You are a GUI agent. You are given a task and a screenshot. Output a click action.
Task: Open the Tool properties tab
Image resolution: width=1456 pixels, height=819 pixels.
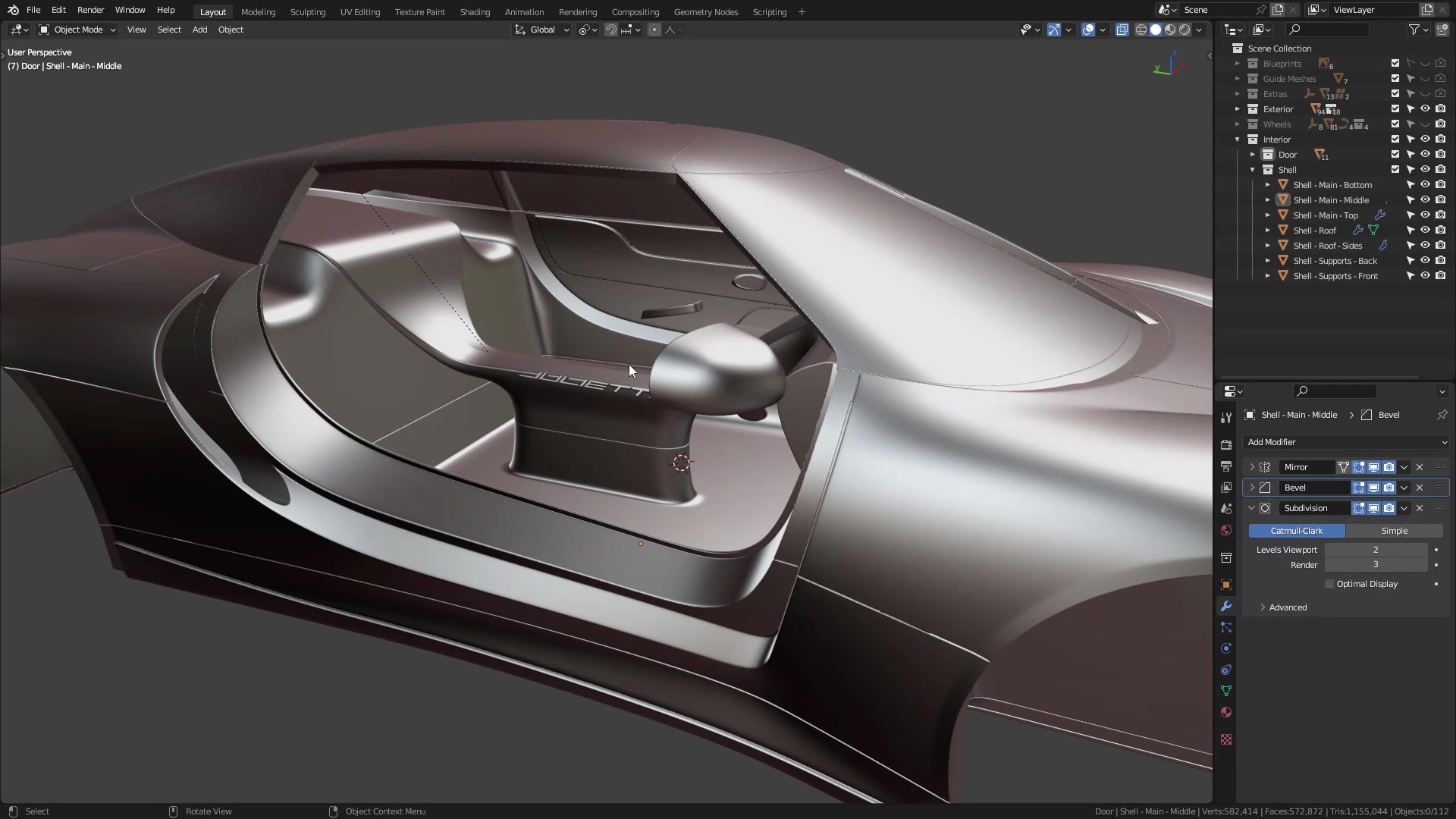pos(1226,418)
